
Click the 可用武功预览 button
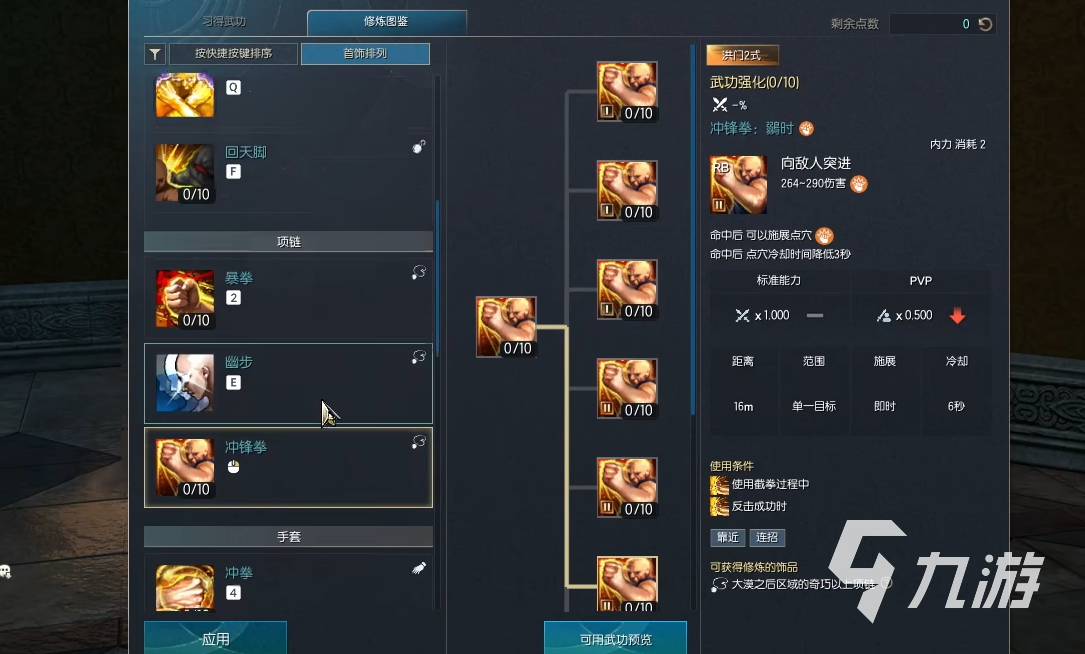pos(616,638)
